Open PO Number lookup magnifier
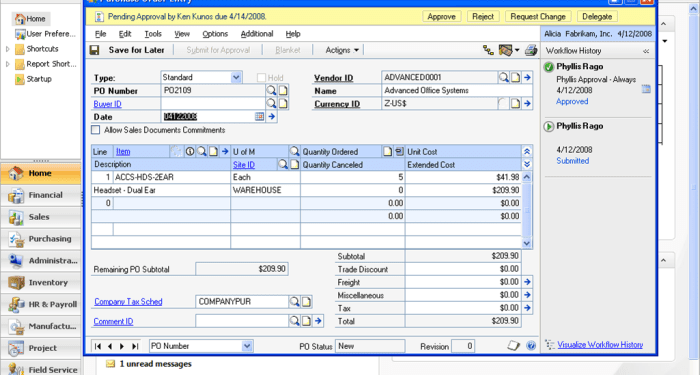700x375 pixels. coord(271,91)
